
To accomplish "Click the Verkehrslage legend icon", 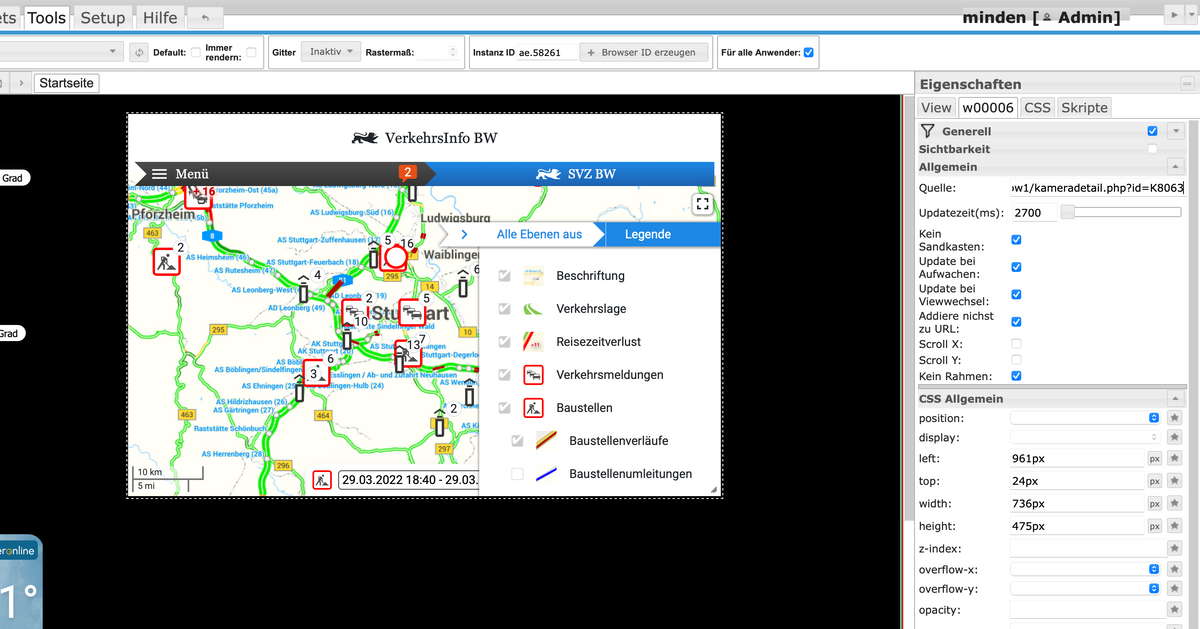I will pos(534,309).
